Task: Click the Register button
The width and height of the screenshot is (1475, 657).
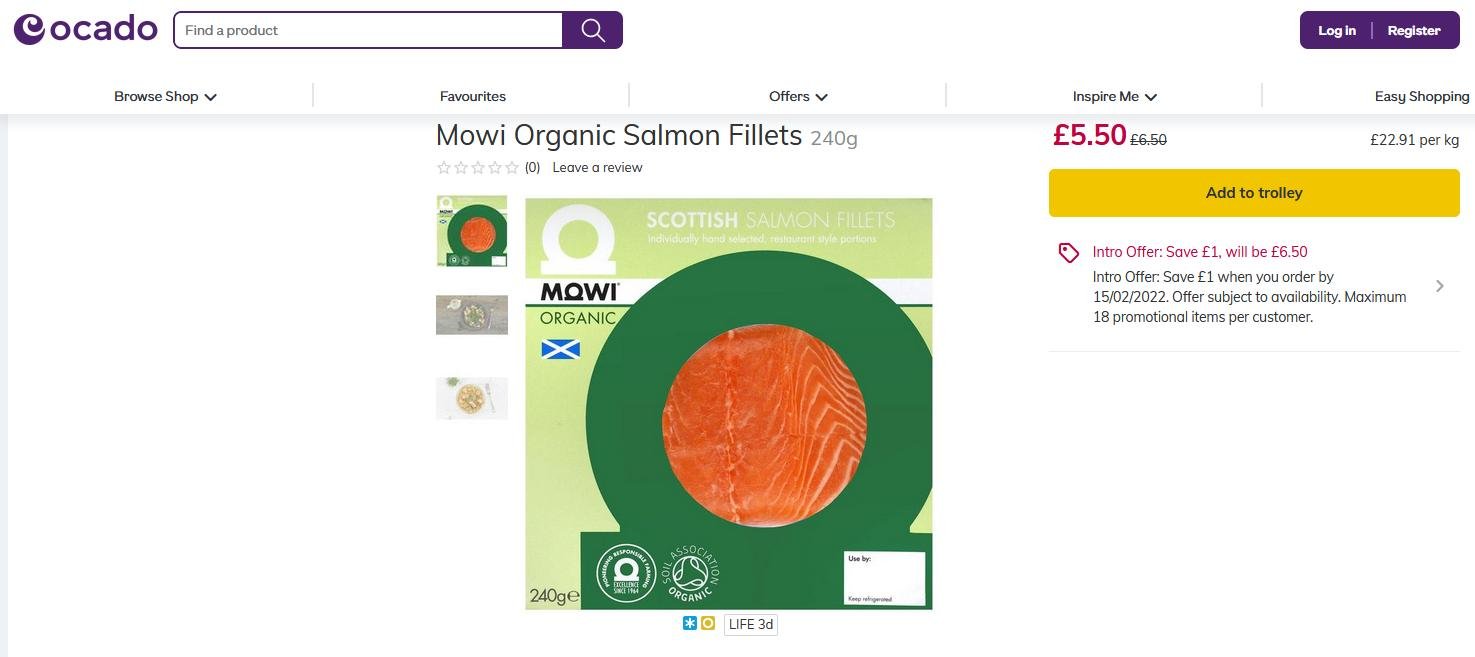Action: point(1413,30)
